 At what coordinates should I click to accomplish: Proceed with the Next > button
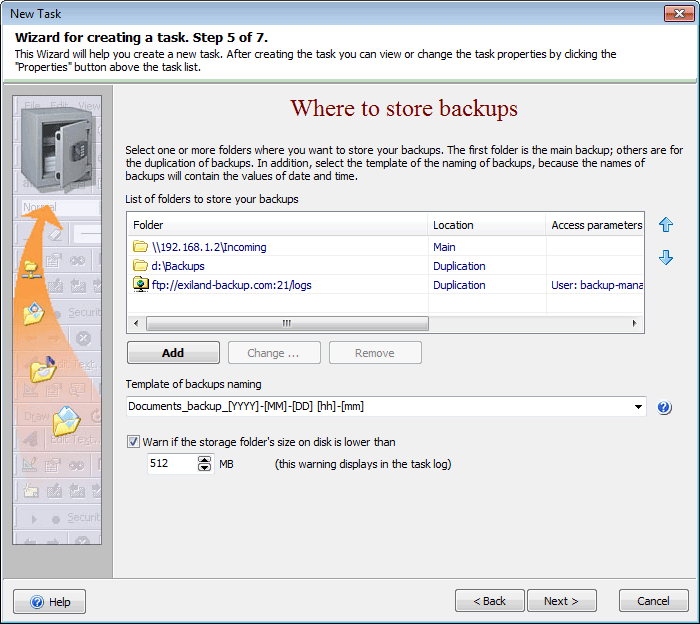click(x=562, y=601)
